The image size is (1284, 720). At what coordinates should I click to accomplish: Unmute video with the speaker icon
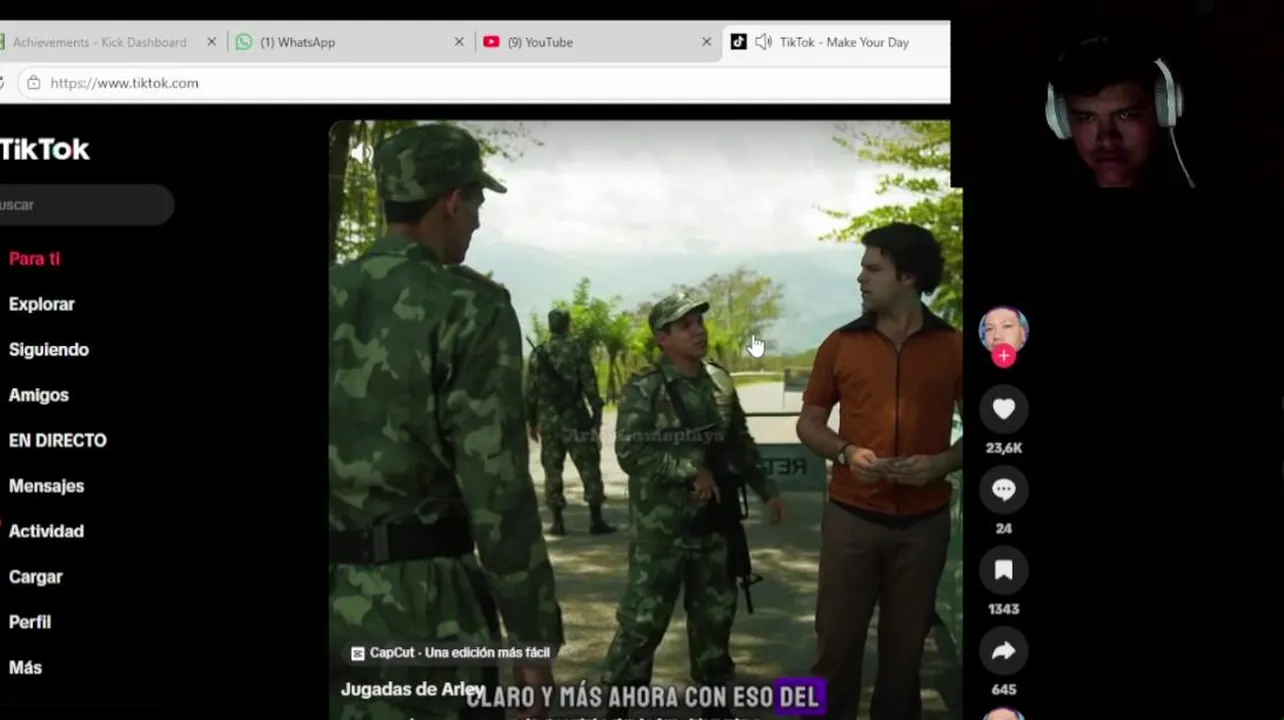tap(360, 152)
